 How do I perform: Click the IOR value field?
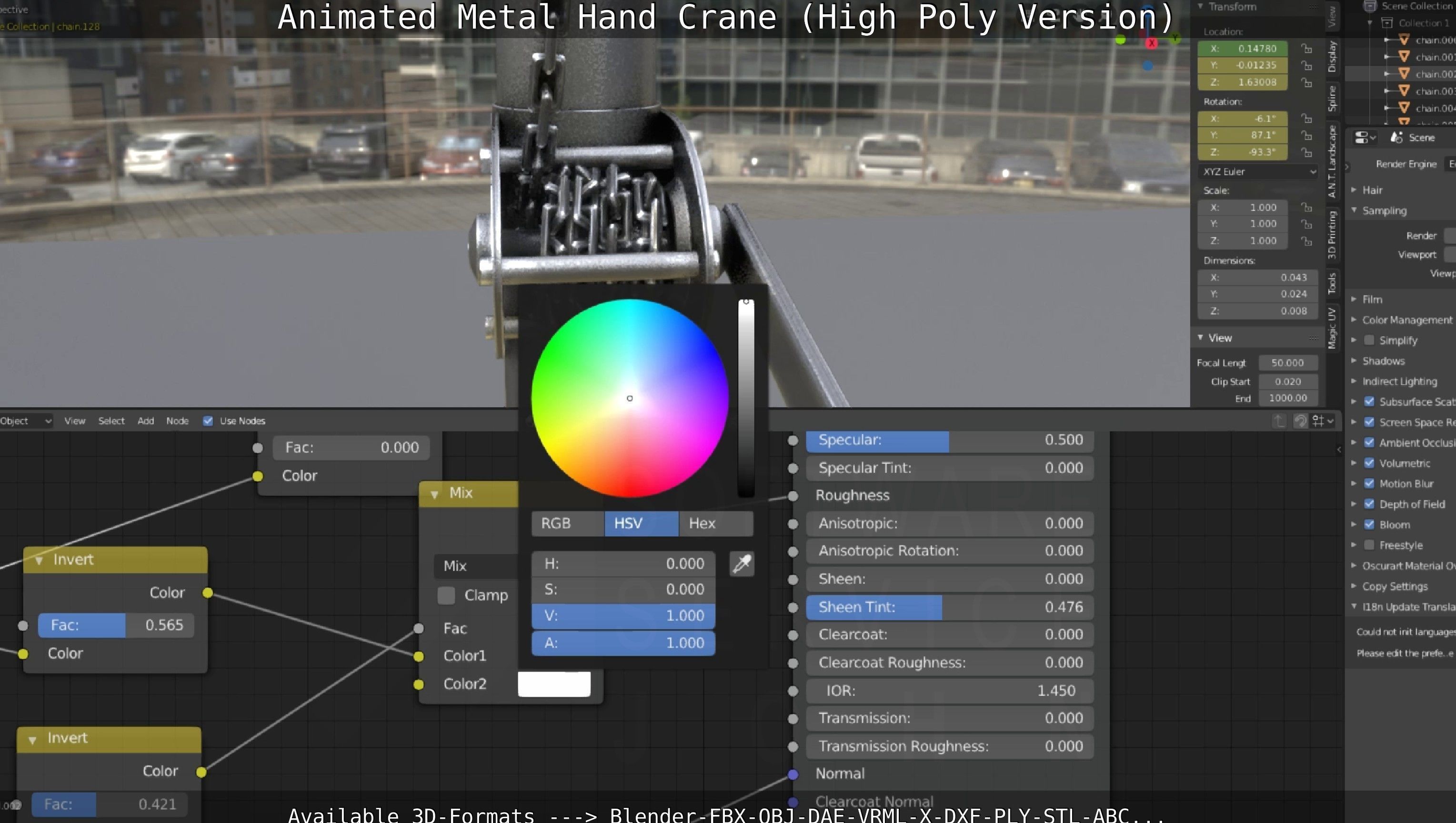coord(950,691)
